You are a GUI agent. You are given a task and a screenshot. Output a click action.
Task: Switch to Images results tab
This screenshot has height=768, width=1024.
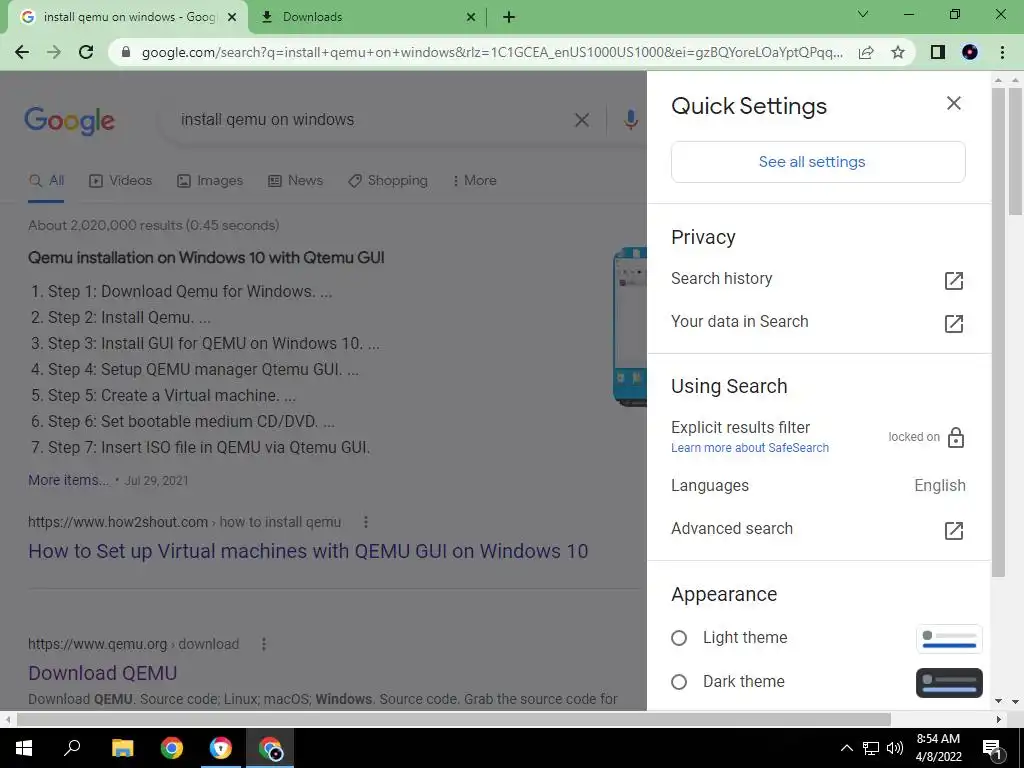click(210, 181)
